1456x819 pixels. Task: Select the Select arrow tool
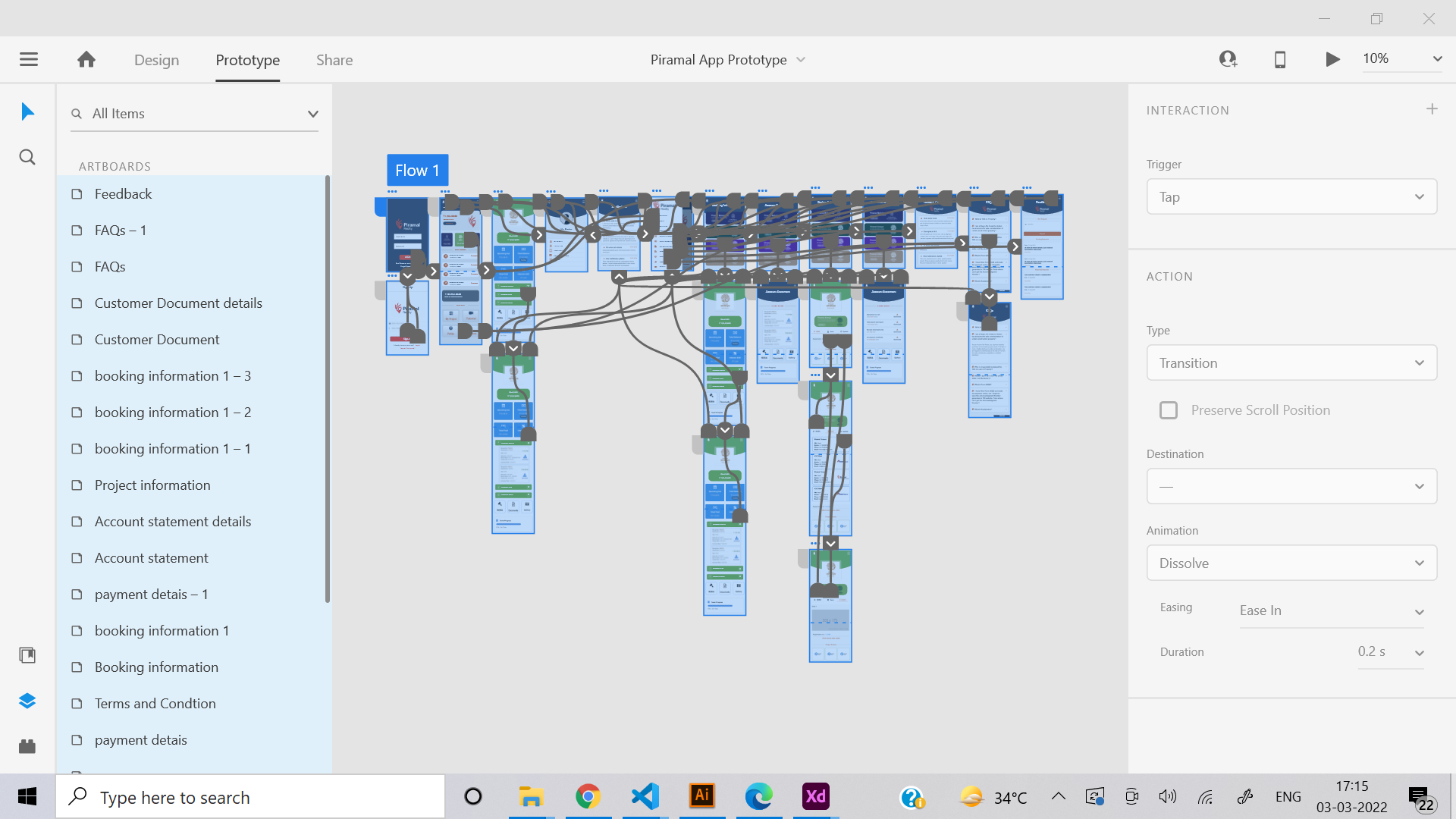point(27,112)
